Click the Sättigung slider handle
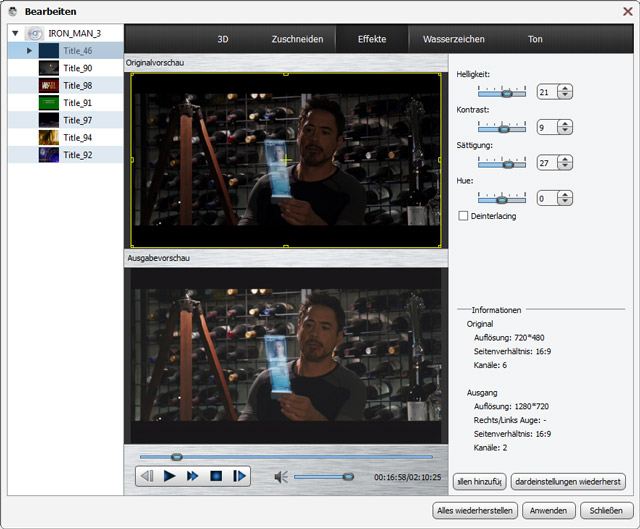Screen dimensions: 640x529 [508, 164]
